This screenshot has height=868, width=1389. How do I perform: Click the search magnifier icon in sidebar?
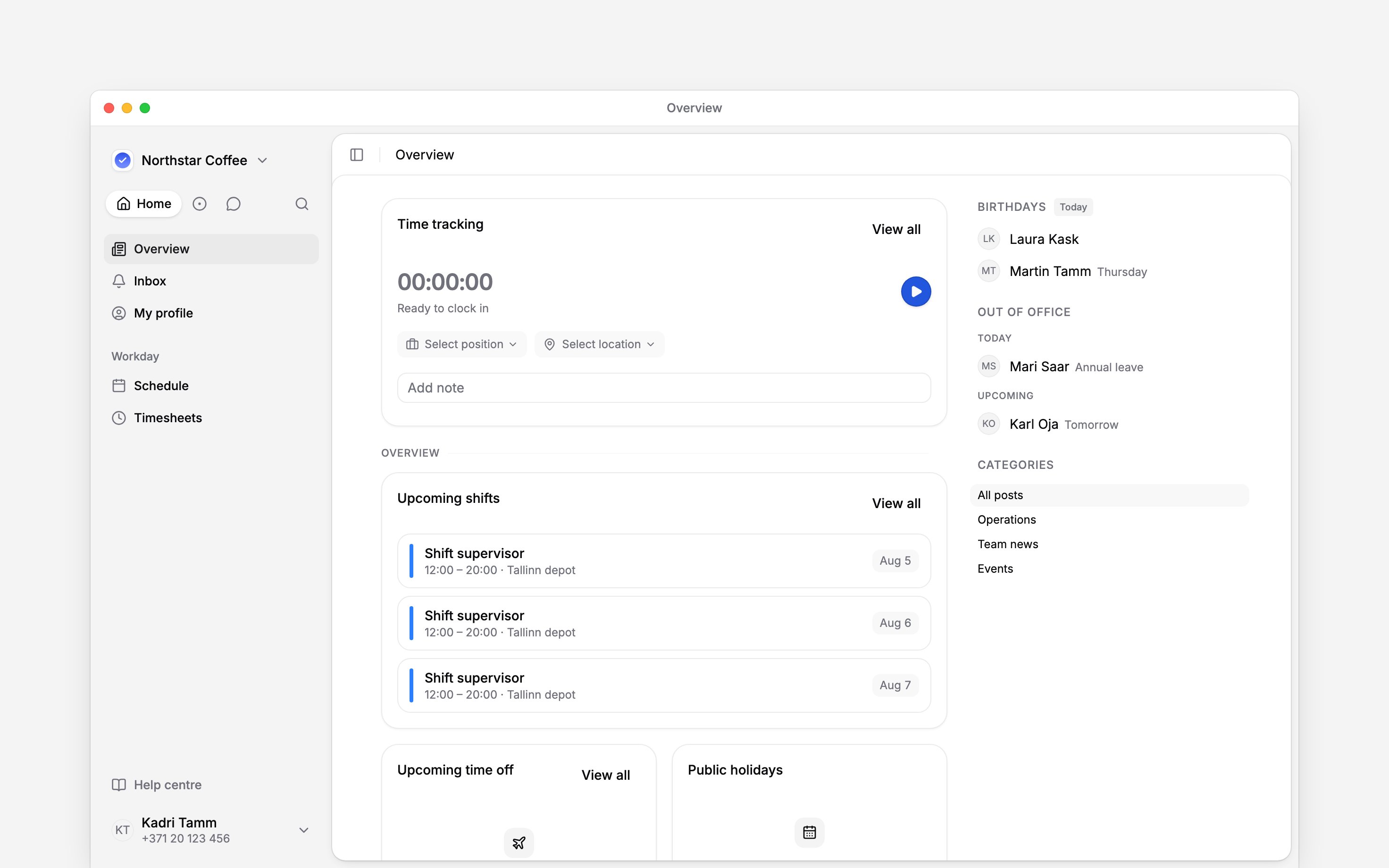302,204
